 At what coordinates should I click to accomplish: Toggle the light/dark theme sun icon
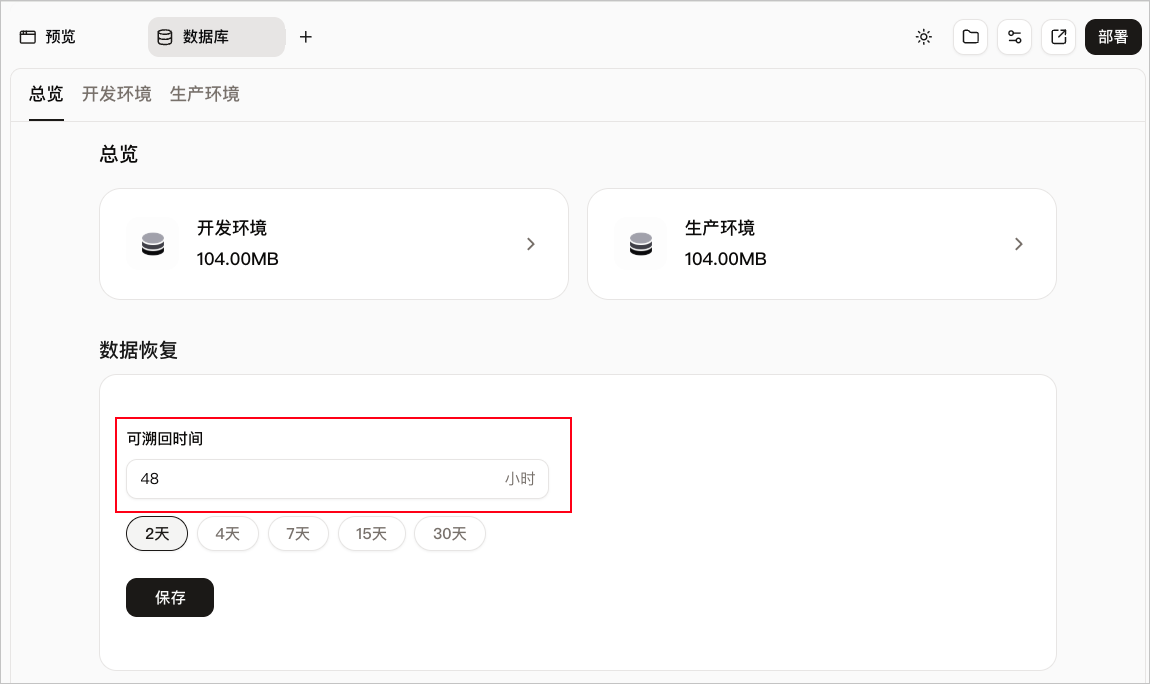pyautogui.click(x=923, y=37)
